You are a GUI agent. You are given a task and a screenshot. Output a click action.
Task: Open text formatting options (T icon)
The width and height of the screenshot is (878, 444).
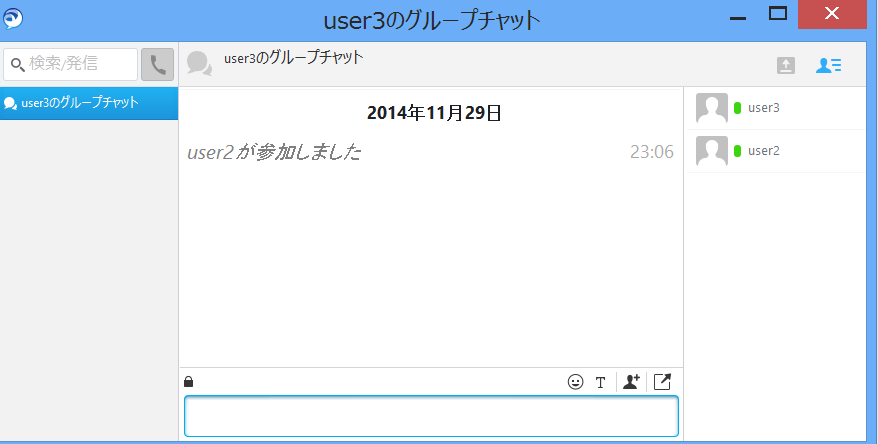click(601, 381)
